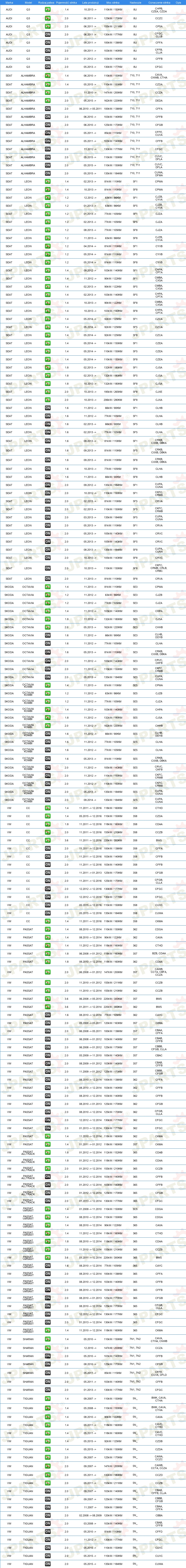Click the Pojemność silnika column header
Viewport: 186px width, 1568px height.
(x=67, y=3)
